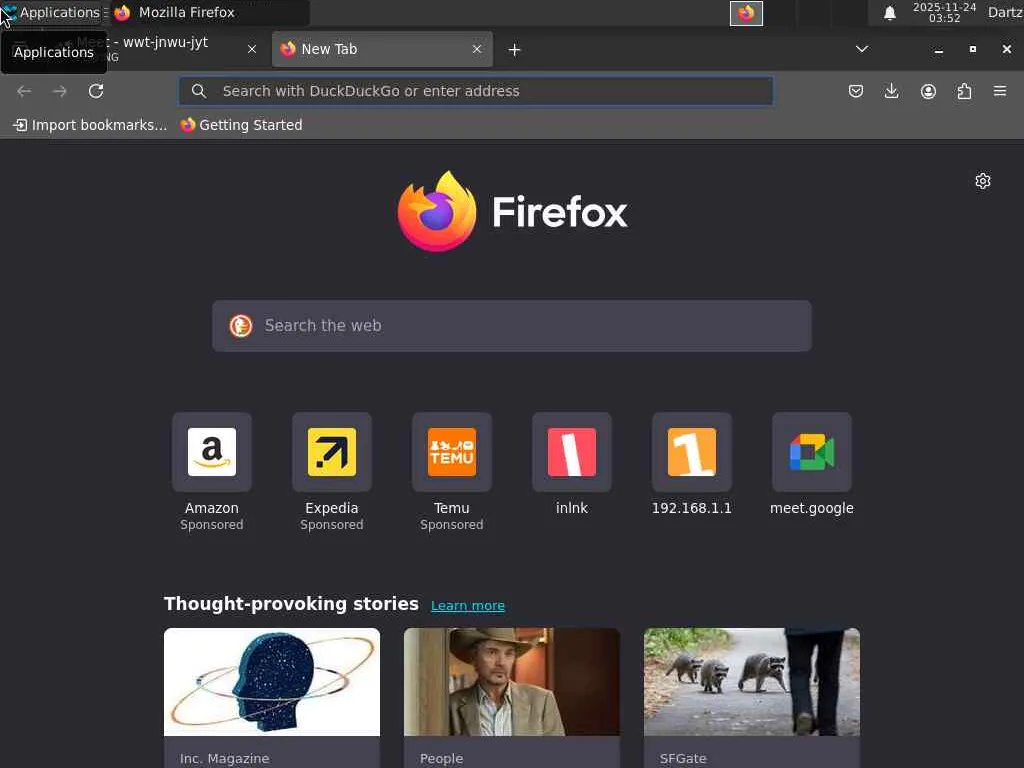Open the Inc. Magazine story thumbnail
Screen dimensions: 1024x768
coord(272,682)
